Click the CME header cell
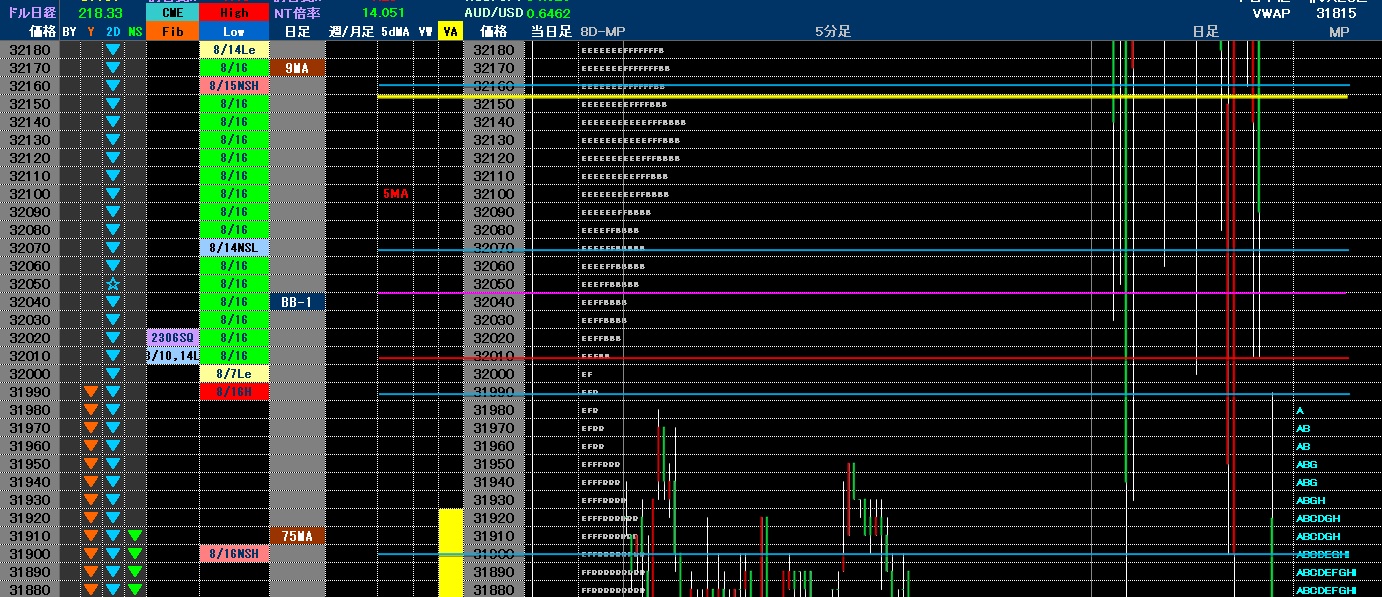The width and height of the screenshot is (1382, 597). pyautogui.click(x=172, y=14)
